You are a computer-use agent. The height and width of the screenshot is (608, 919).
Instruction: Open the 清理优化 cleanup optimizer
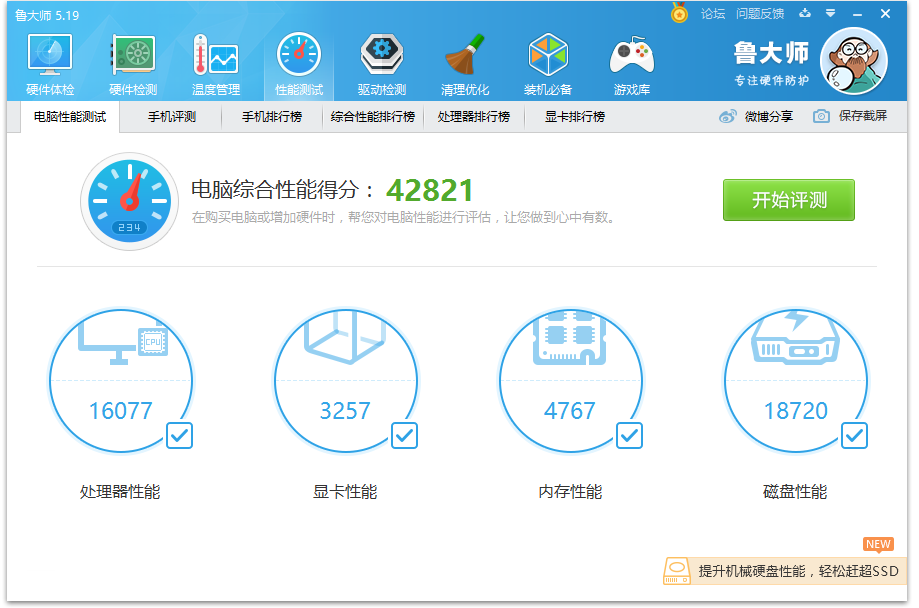point(464,62)
